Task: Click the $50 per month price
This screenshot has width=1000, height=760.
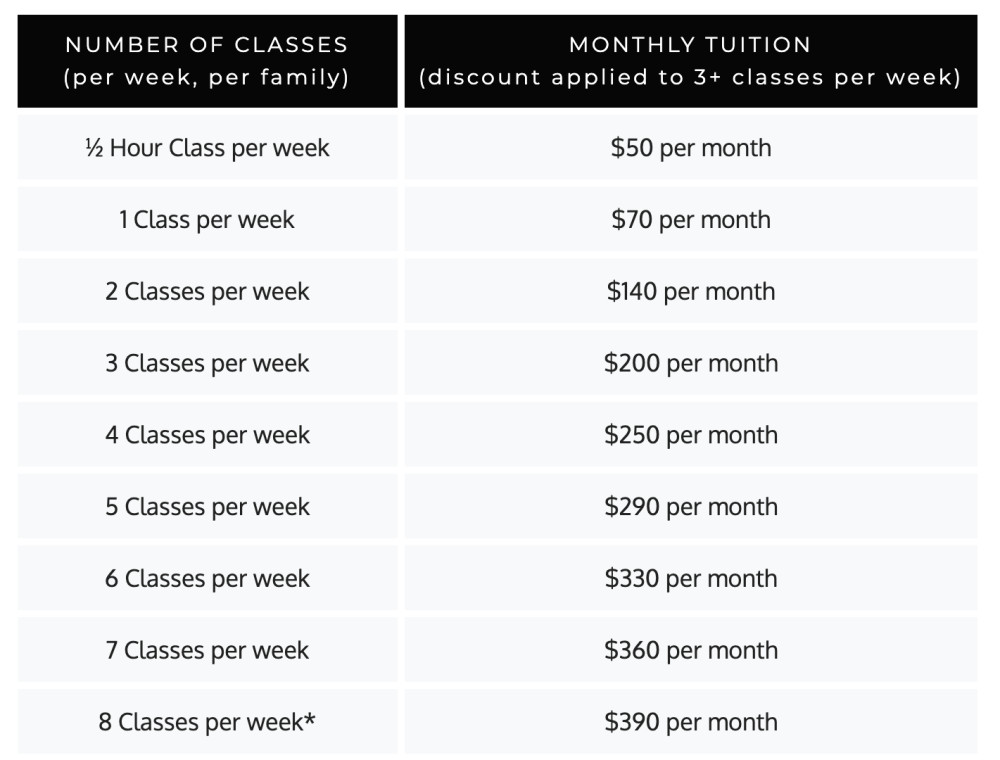Action: tap(691, 148)
